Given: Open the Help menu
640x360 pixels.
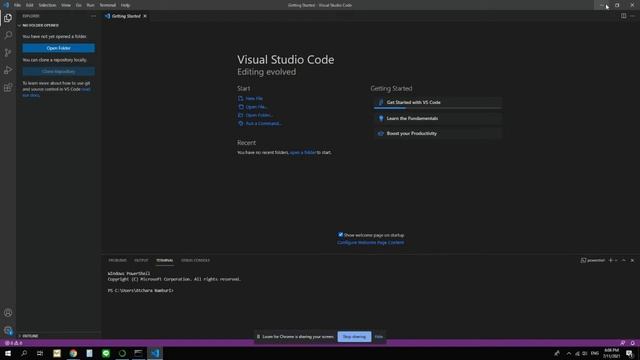Looking at the screenshot, I should click(125, 5).
